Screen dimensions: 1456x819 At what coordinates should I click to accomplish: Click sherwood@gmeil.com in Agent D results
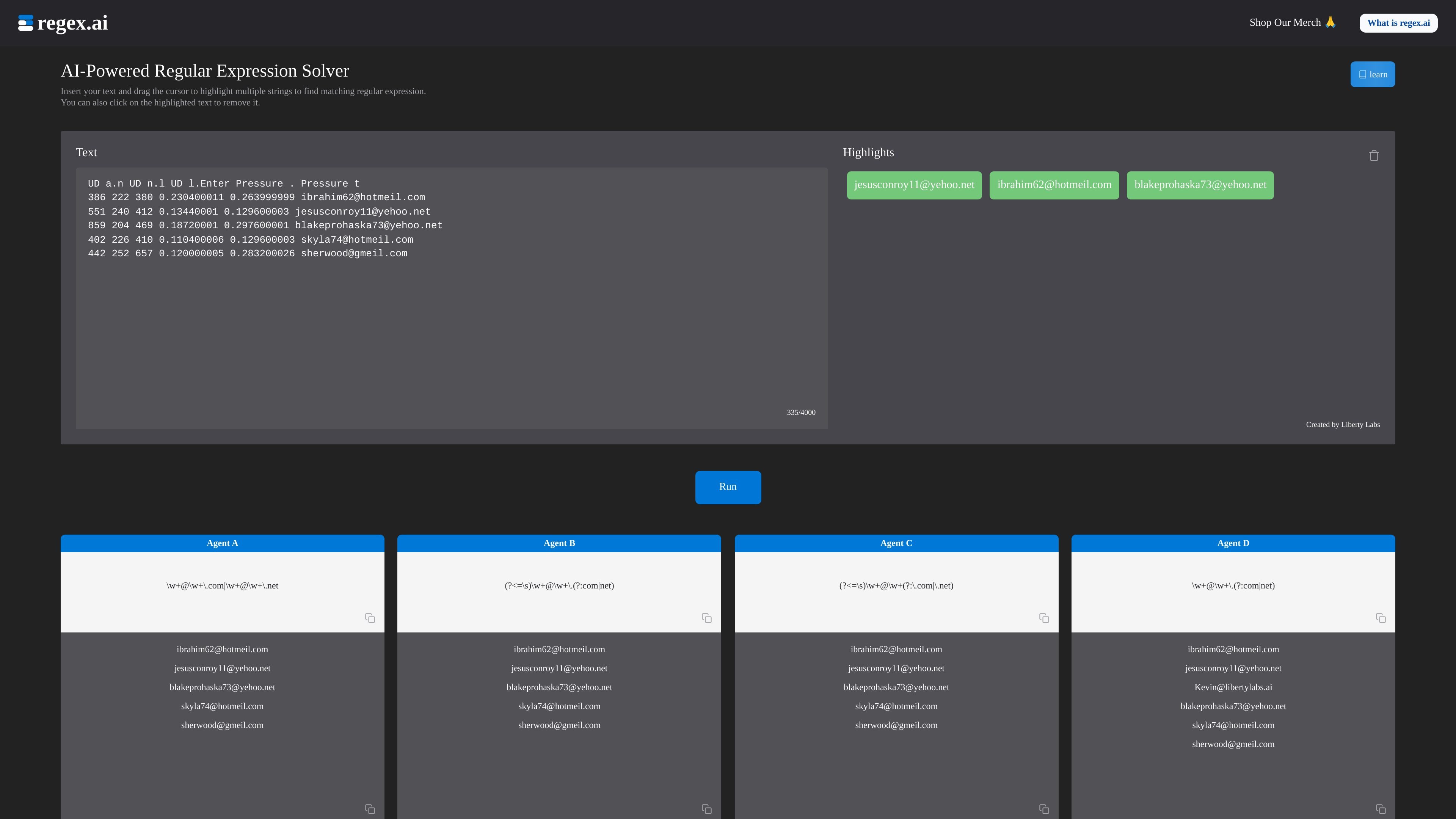coord(1233,744)
